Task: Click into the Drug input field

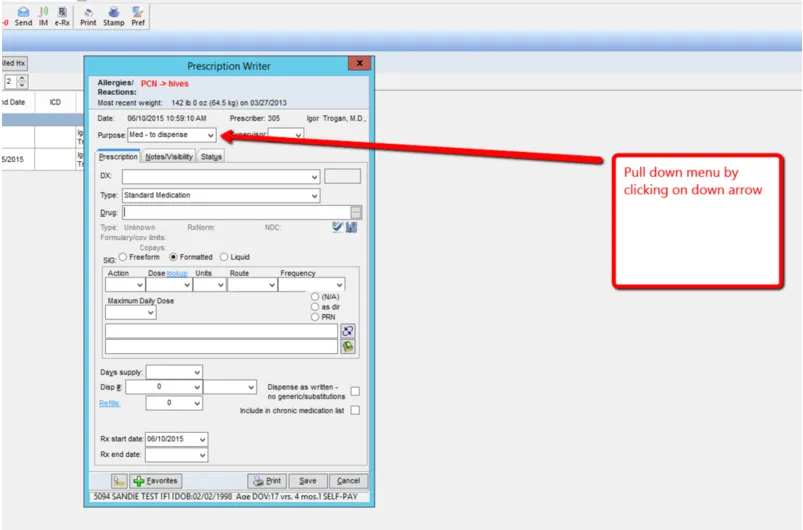Action: tap(235, 212)
